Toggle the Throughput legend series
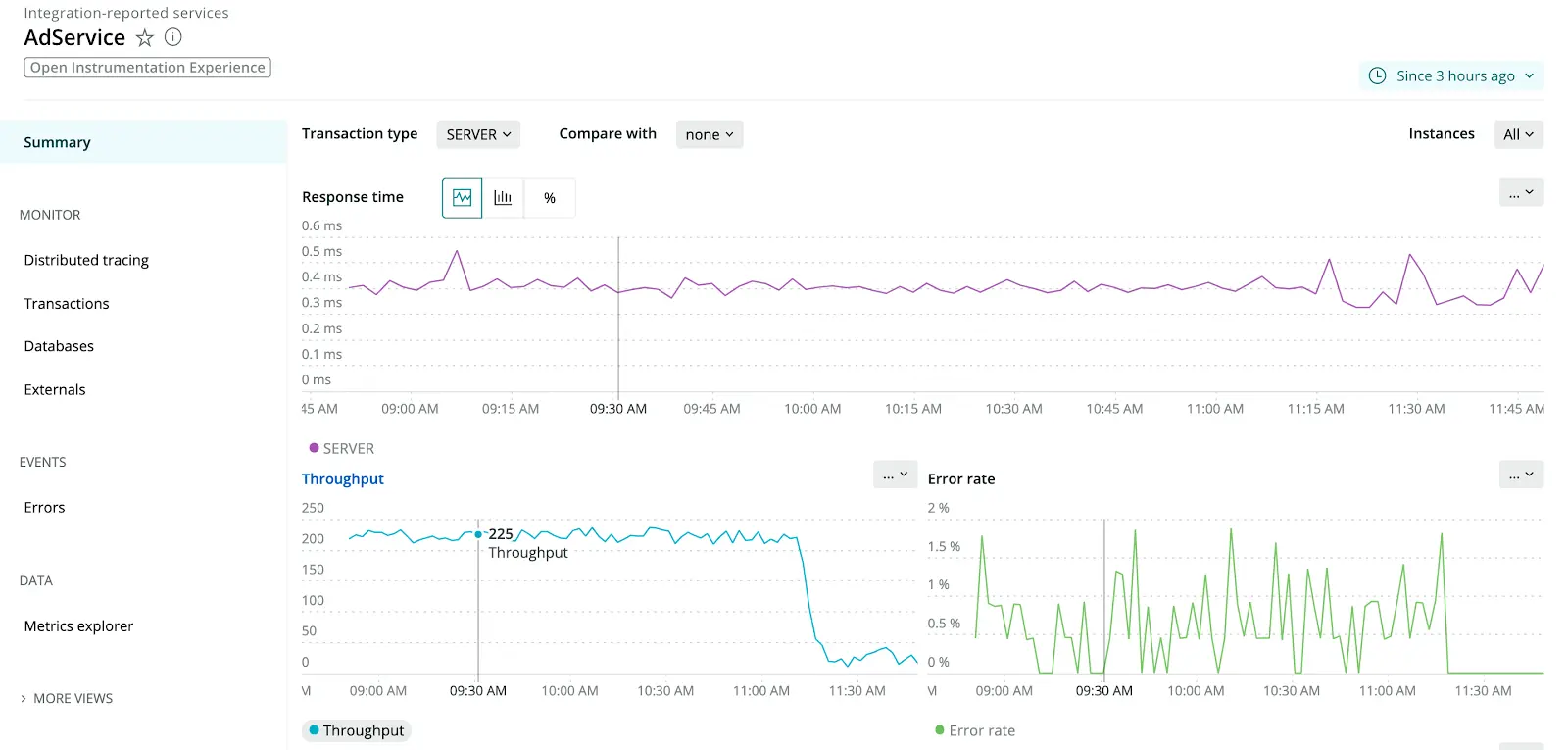 (x=357, y=730)
